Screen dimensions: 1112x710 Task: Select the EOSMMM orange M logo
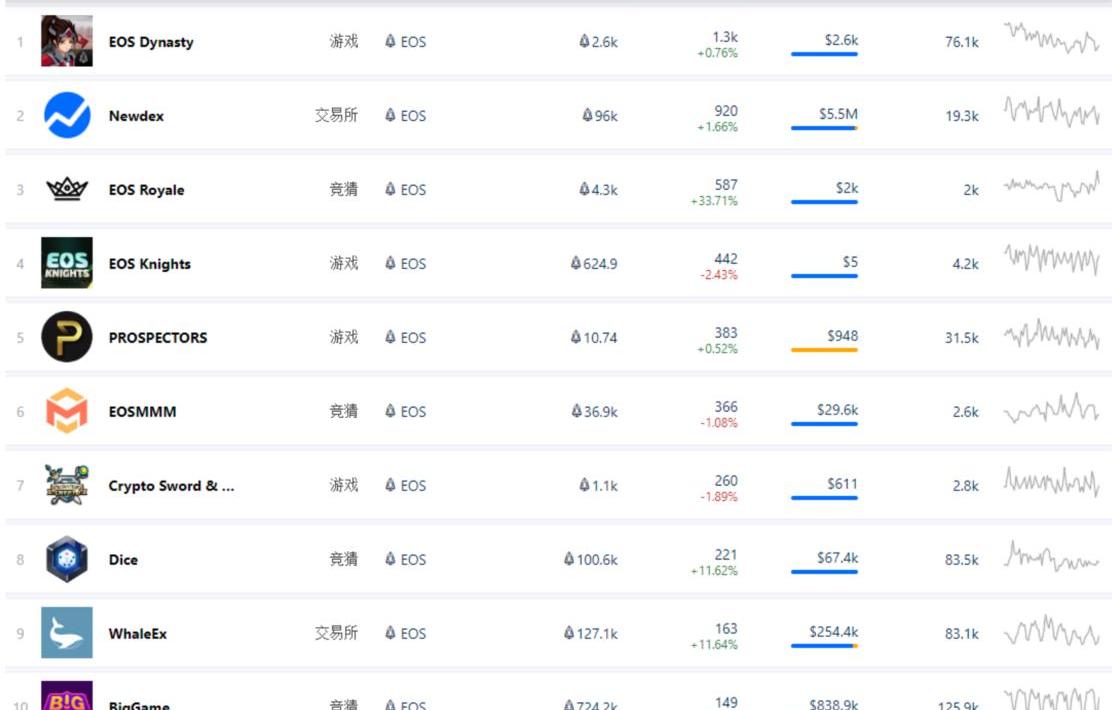tap(67, 411)
